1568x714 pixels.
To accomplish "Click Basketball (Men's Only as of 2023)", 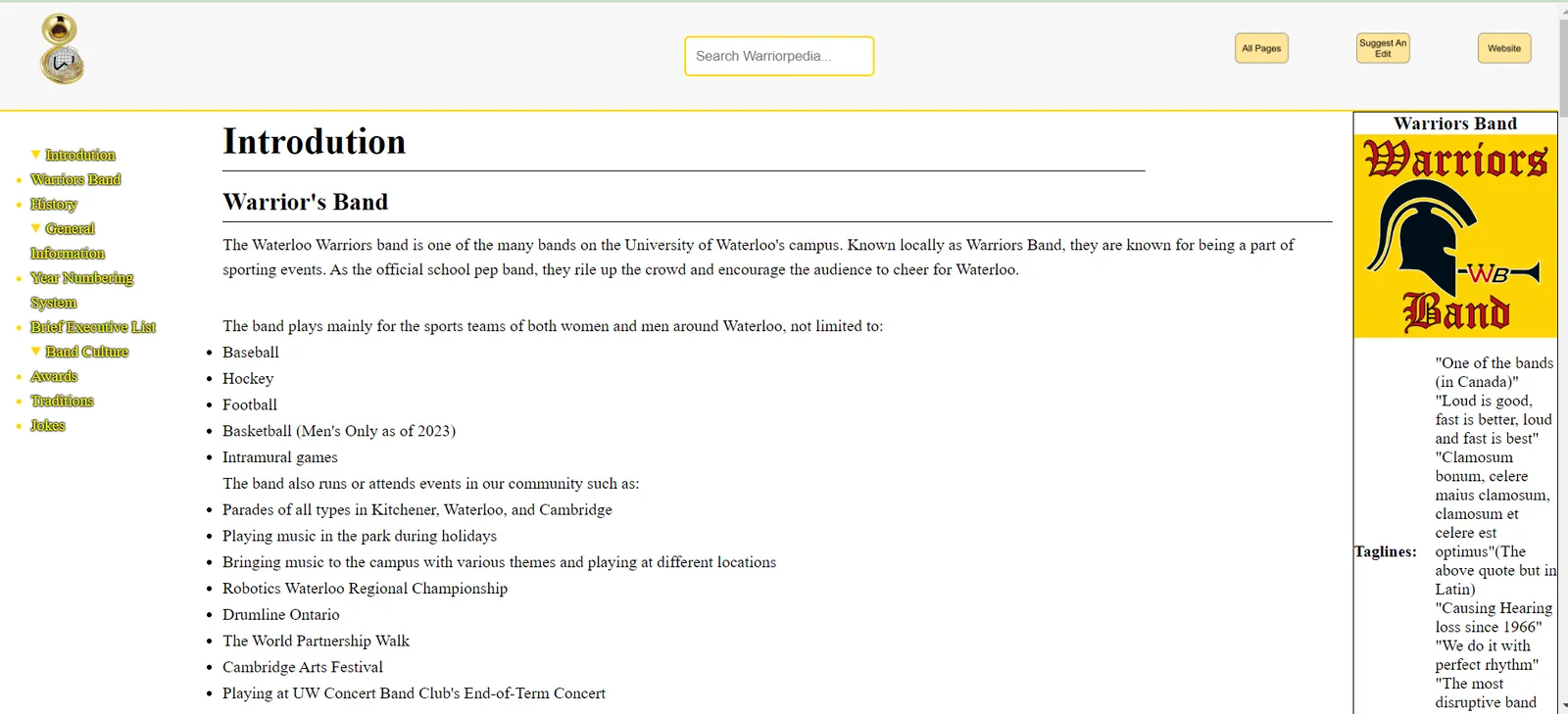I will tap(339, 431).
